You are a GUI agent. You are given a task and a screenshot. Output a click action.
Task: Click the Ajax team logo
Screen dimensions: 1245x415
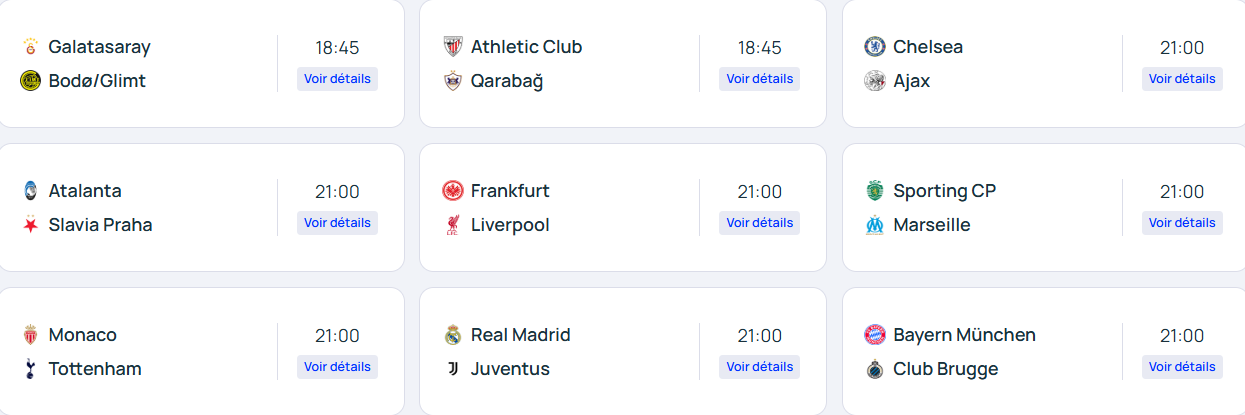click(875, 81)
